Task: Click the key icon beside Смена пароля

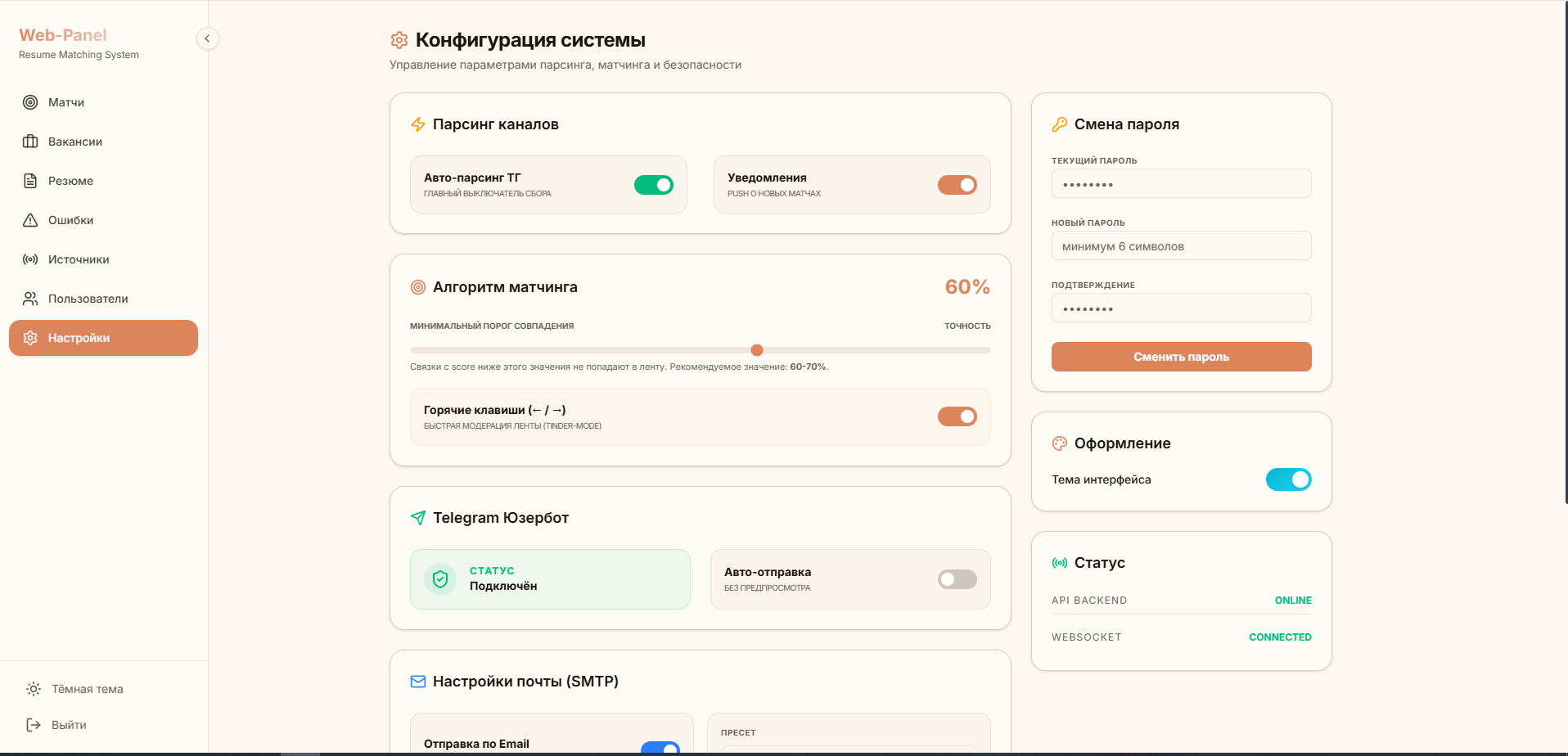Action: pyautogui.click(x=1060, y=124)
